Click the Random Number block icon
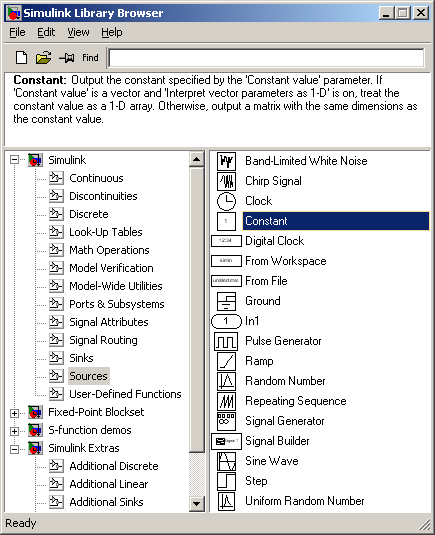435x535 pixels. pos(226,381)
